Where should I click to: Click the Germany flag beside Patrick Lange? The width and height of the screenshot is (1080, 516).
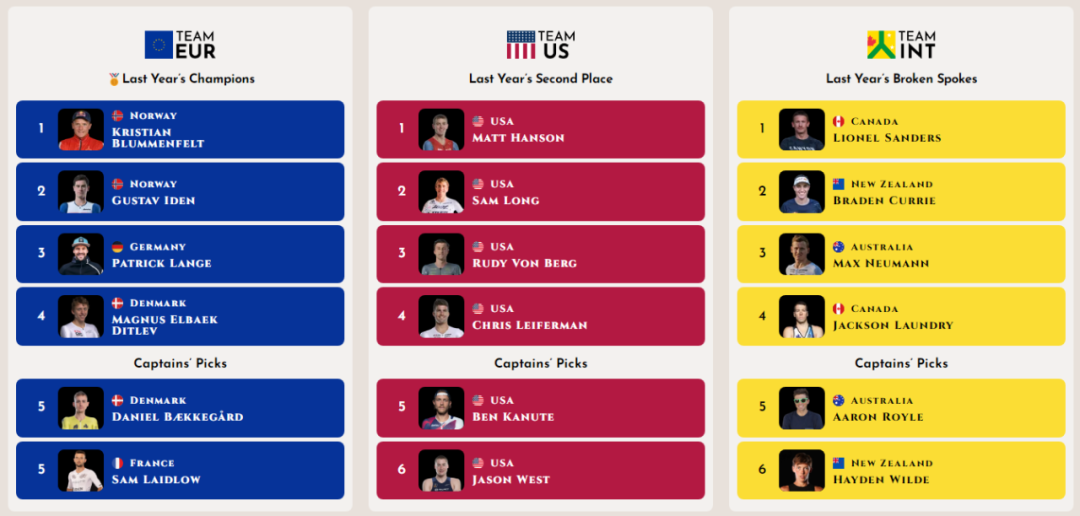(x=118, y=247)
